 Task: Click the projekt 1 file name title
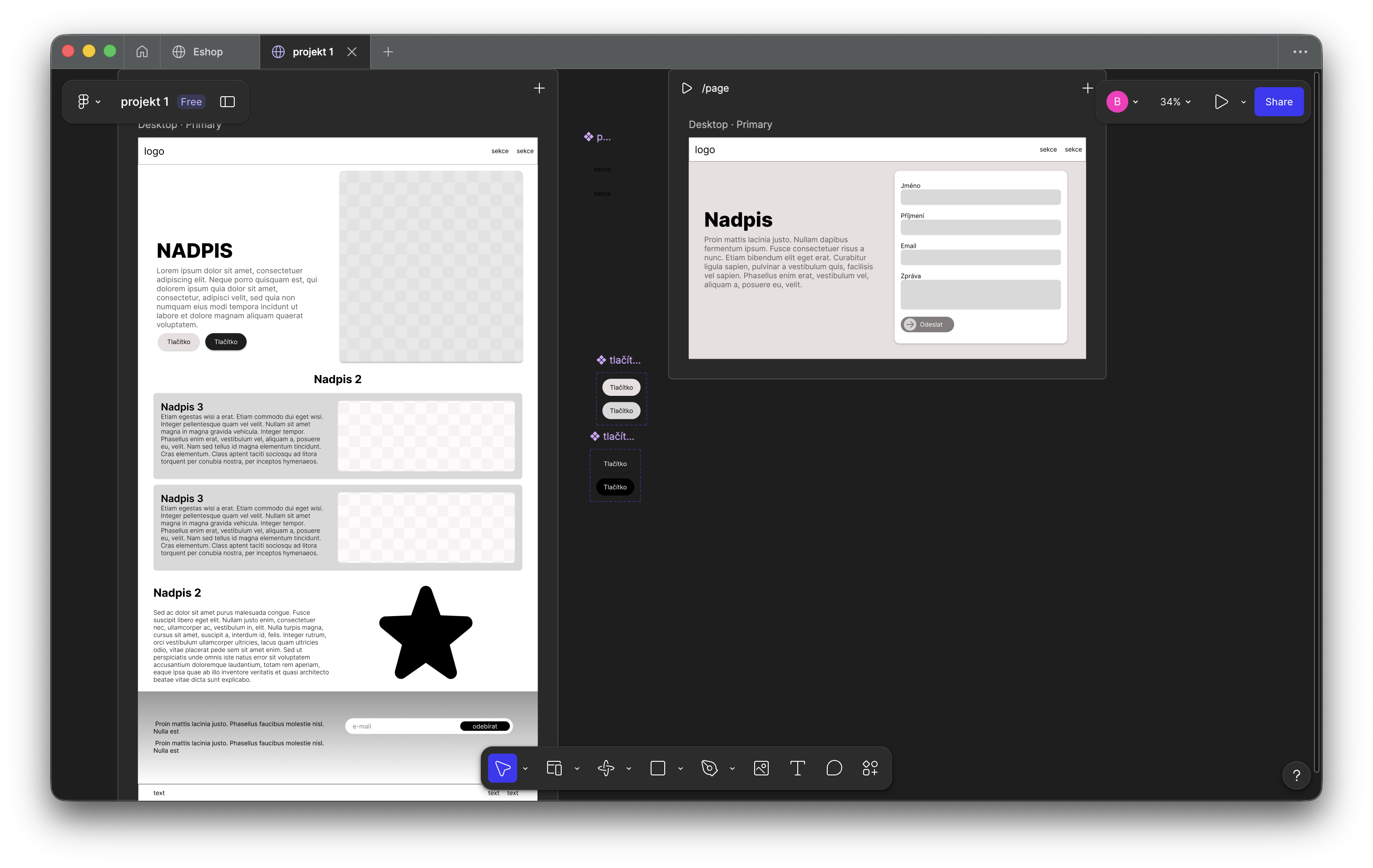[x=145, y=101]
